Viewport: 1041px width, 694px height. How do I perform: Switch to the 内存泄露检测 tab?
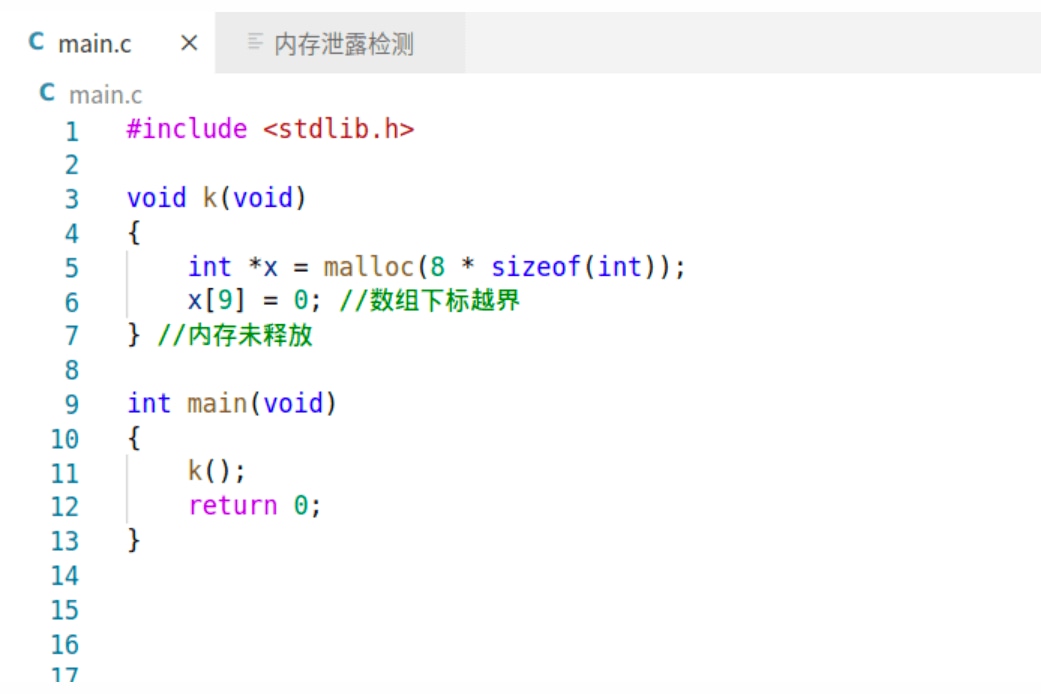pos(340,43)
